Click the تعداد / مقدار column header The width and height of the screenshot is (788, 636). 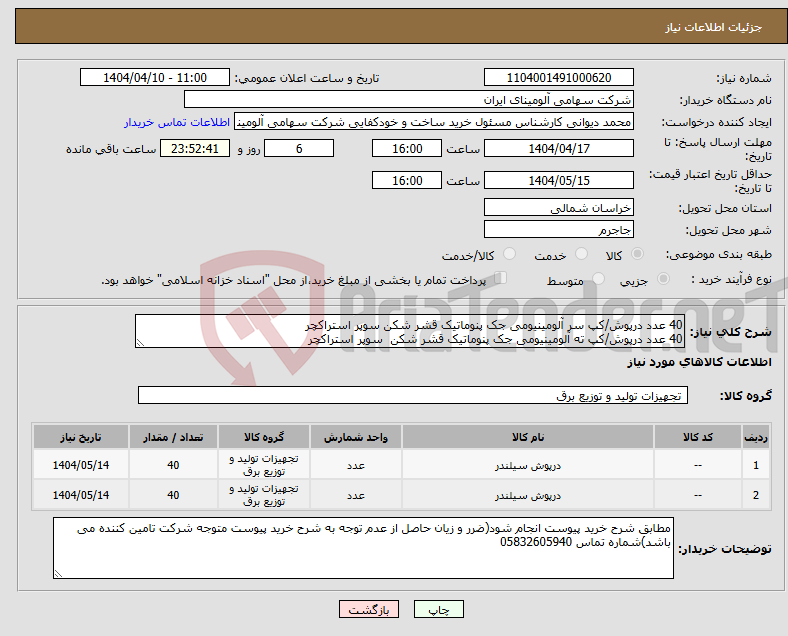(173, 437)
